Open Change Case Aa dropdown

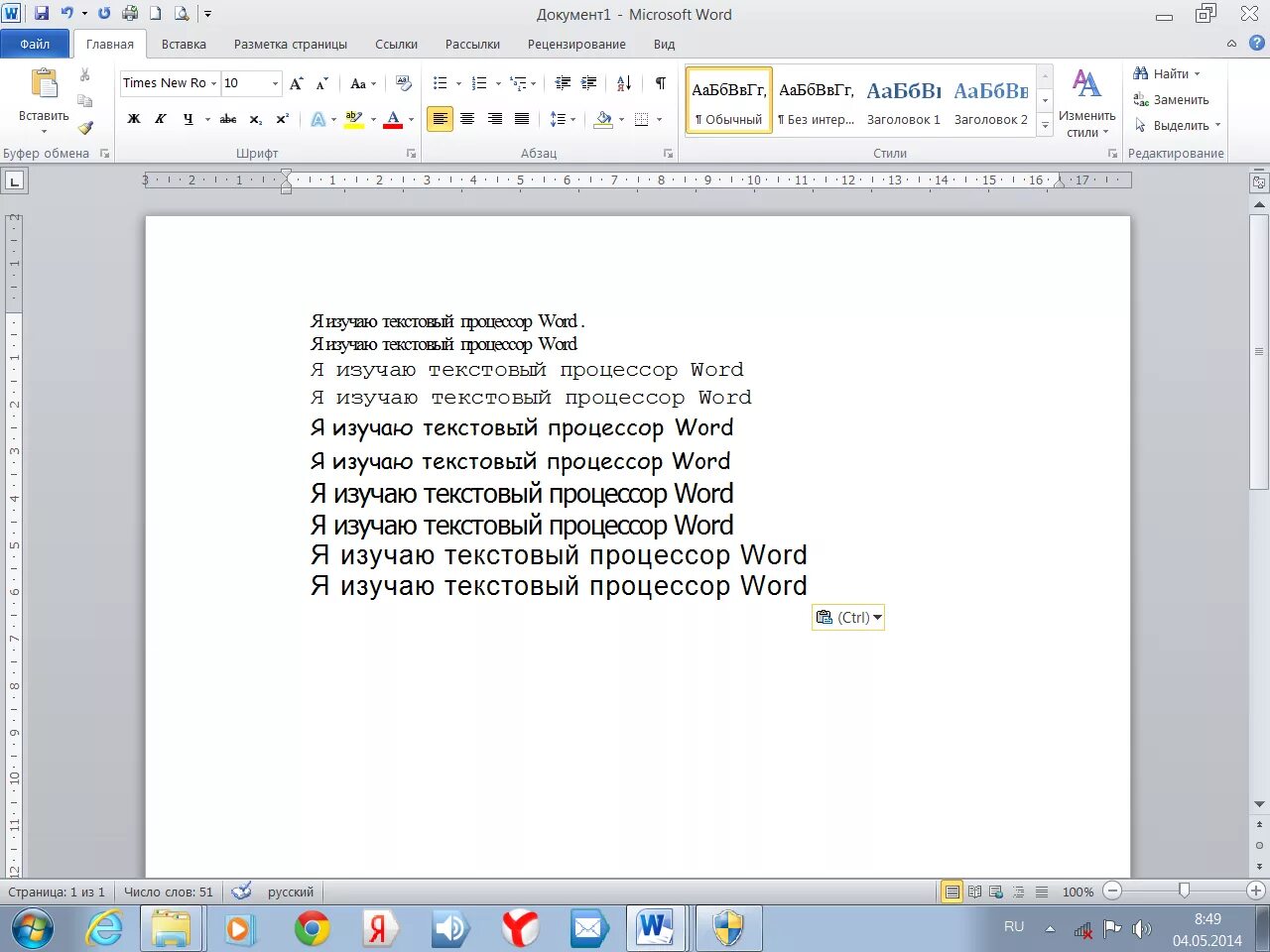coord(363,83)
